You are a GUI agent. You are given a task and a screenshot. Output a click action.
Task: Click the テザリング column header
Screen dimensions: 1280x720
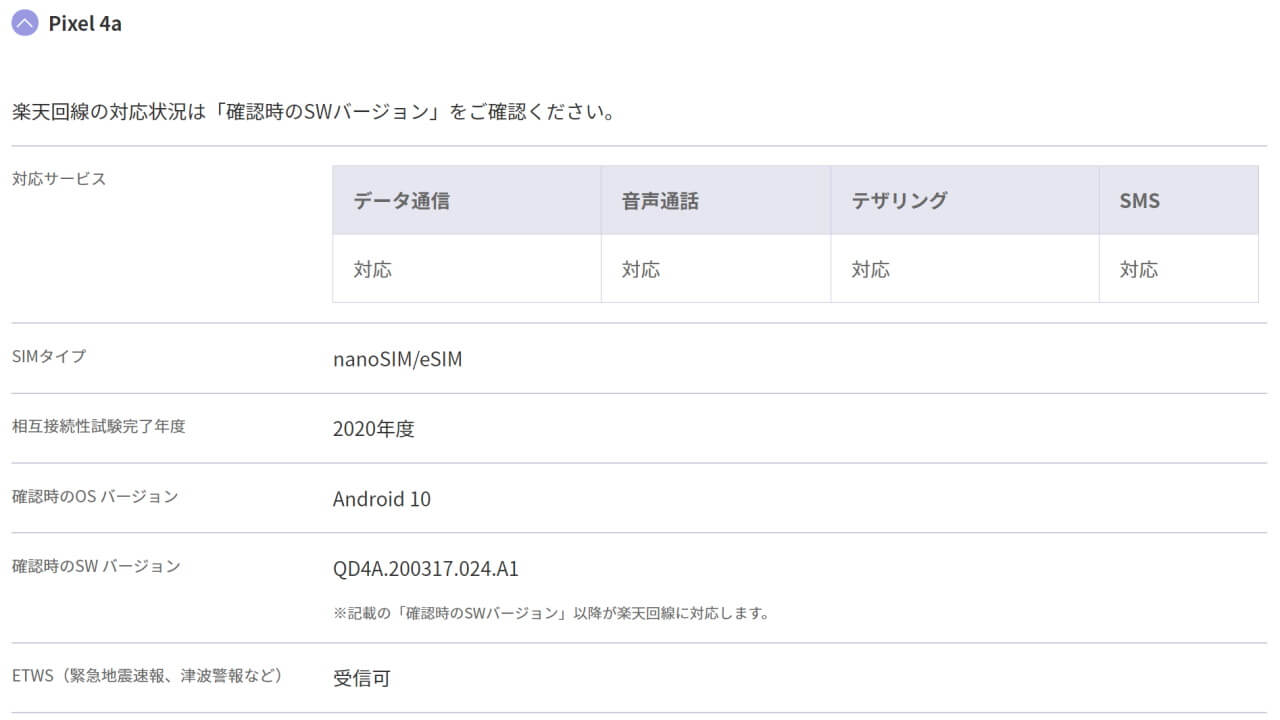coord(899,201)
